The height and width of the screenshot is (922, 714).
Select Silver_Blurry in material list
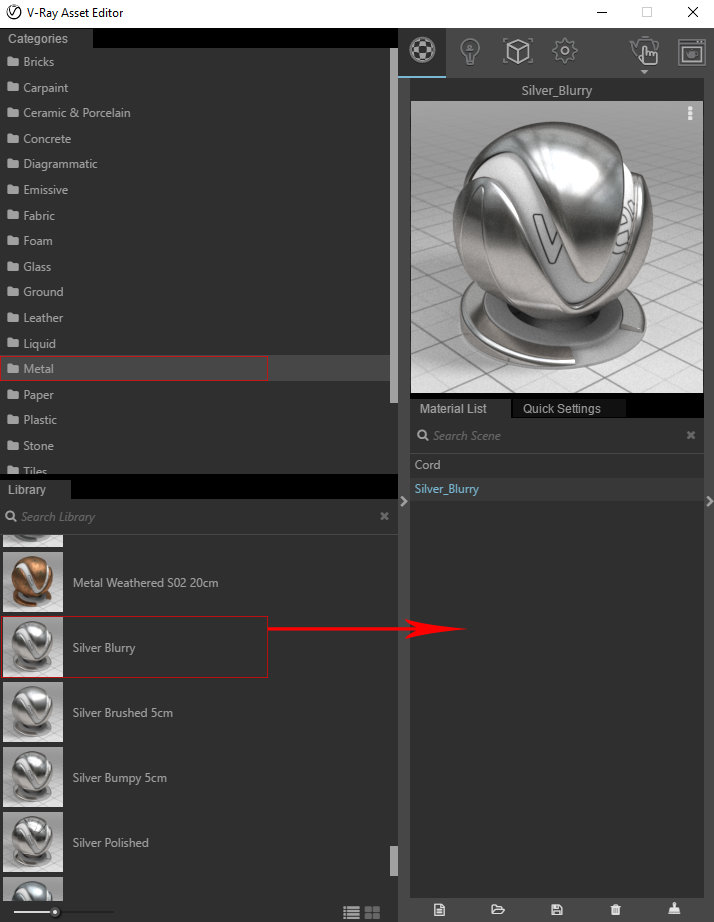click(556, 489)
